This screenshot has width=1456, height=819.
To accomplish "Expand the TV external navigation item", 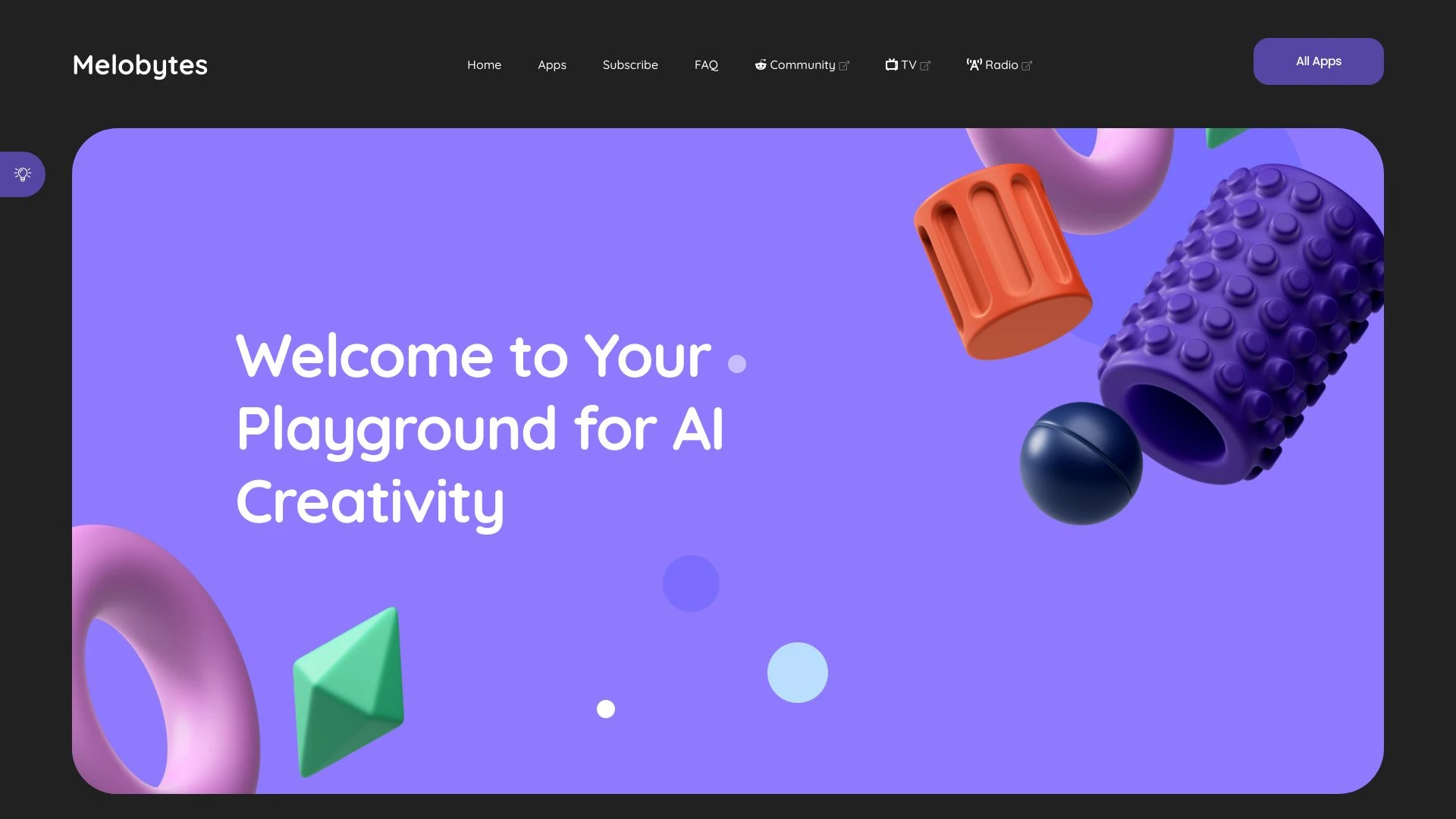I will click(907, 64).
